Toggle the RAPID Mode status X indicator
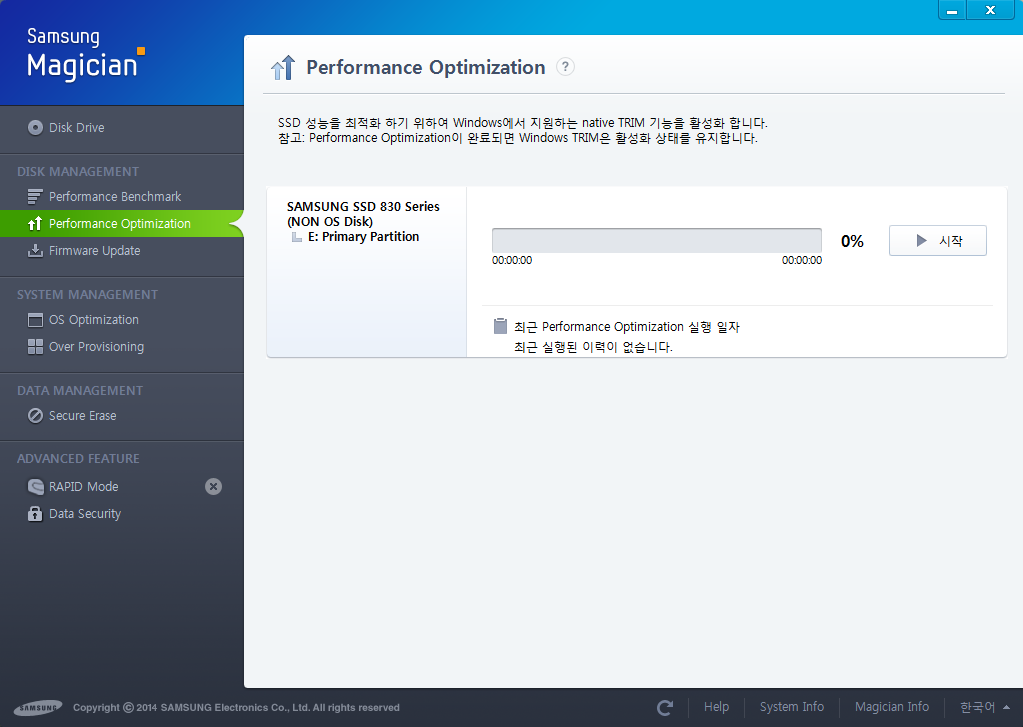This screenshot has height=727, width=1023. (x=213, y=487)
